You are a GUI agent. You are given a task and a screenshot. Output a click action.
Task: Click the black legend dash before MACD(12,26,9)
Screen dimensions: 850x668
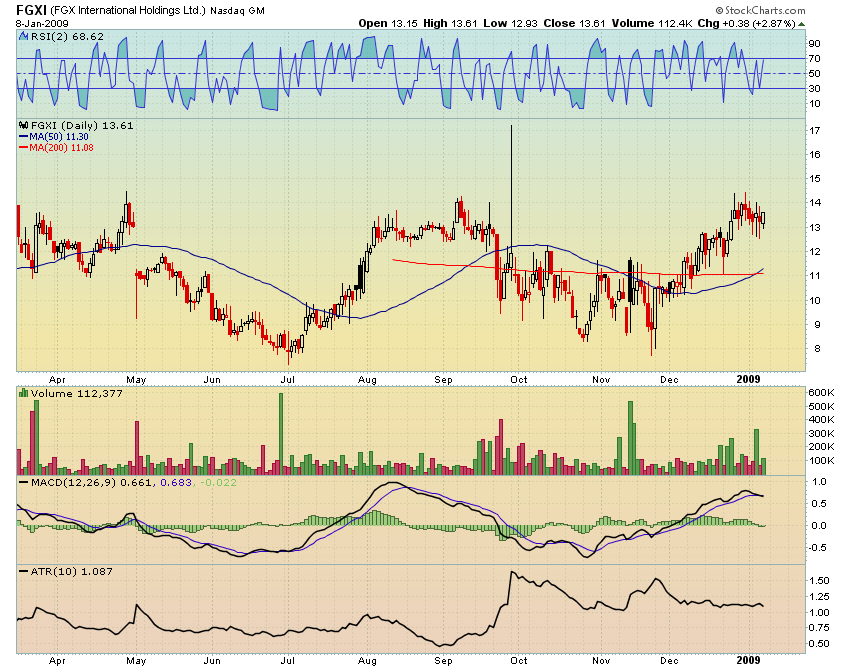point(23,482)
